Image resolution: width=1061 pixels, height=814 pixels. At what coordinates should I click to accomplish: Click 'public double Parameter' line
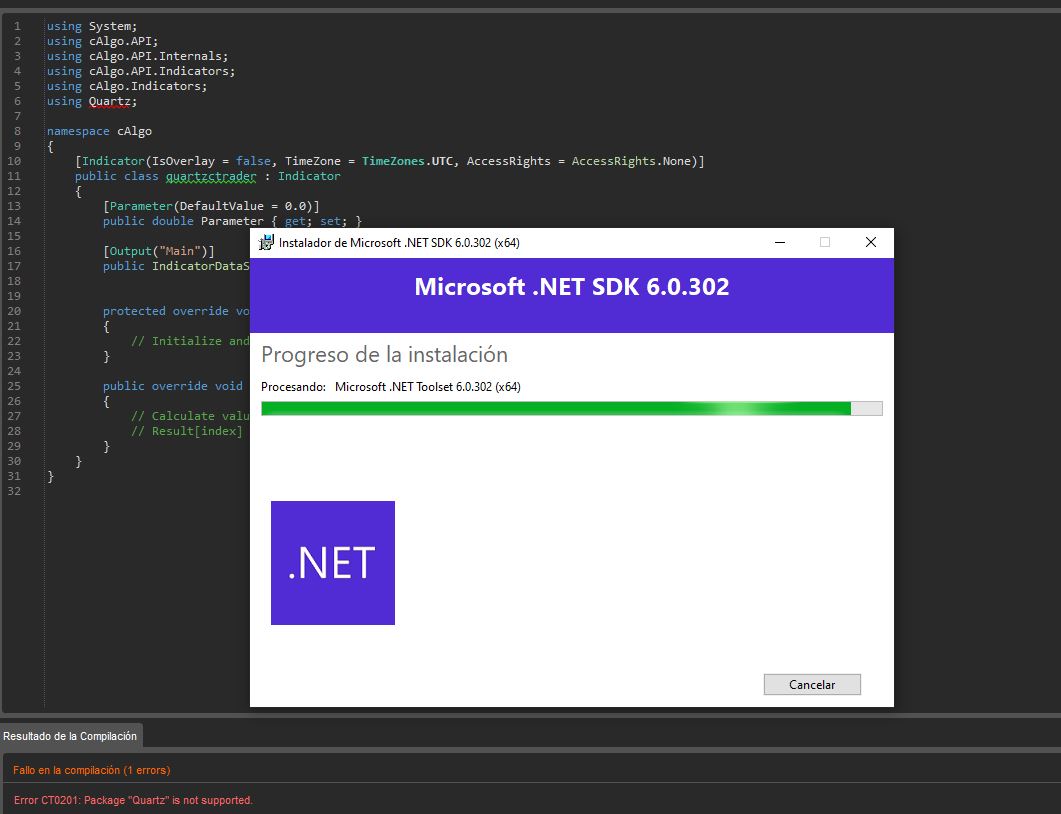[x=232, y=221]
